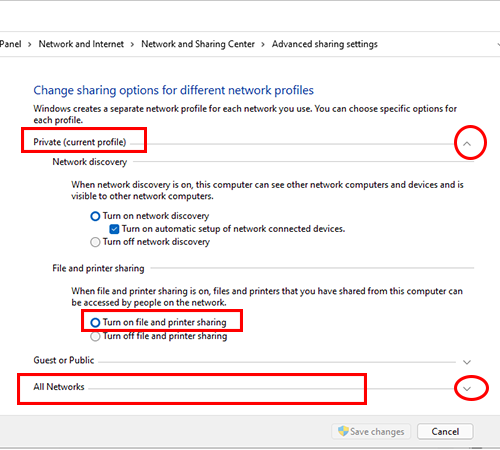Expand the Guest or Public section chevron

[x=467, y=362]
